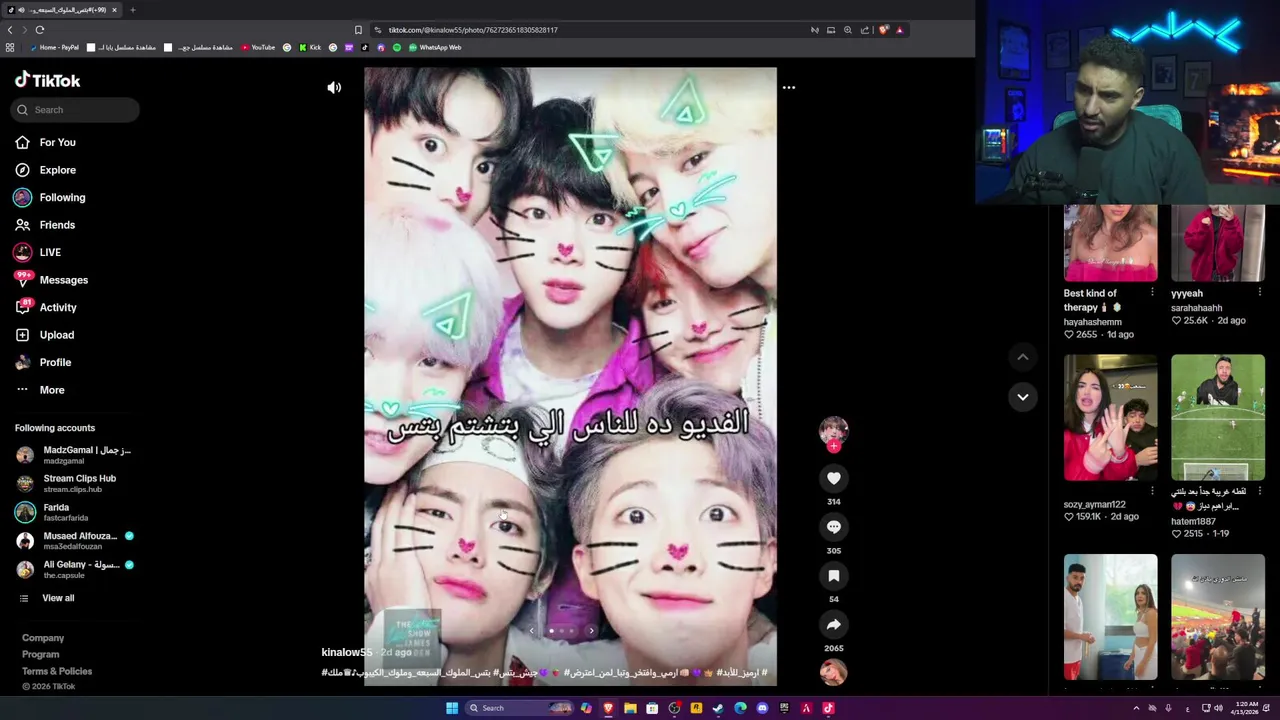Open the zoom magnifier icon in the address bar
Image resolution: width=1280 pixels, height=720 pixels.
(848, 30)
